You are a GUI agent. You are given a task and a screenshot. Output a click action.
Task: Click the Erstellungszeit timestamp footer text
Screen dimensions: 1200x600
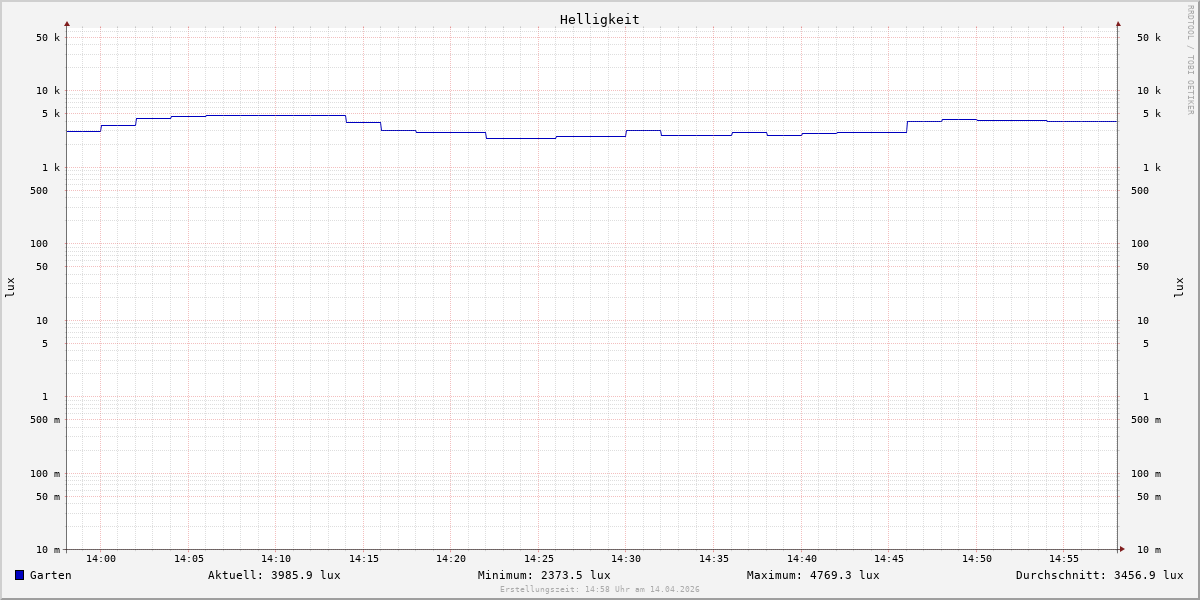[600, 590]
